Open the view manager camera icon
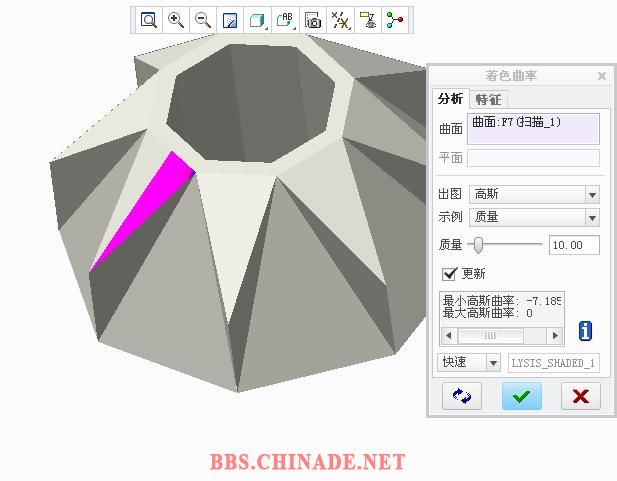This screenshot has width=617, height=481. click(x=313, y=20)
